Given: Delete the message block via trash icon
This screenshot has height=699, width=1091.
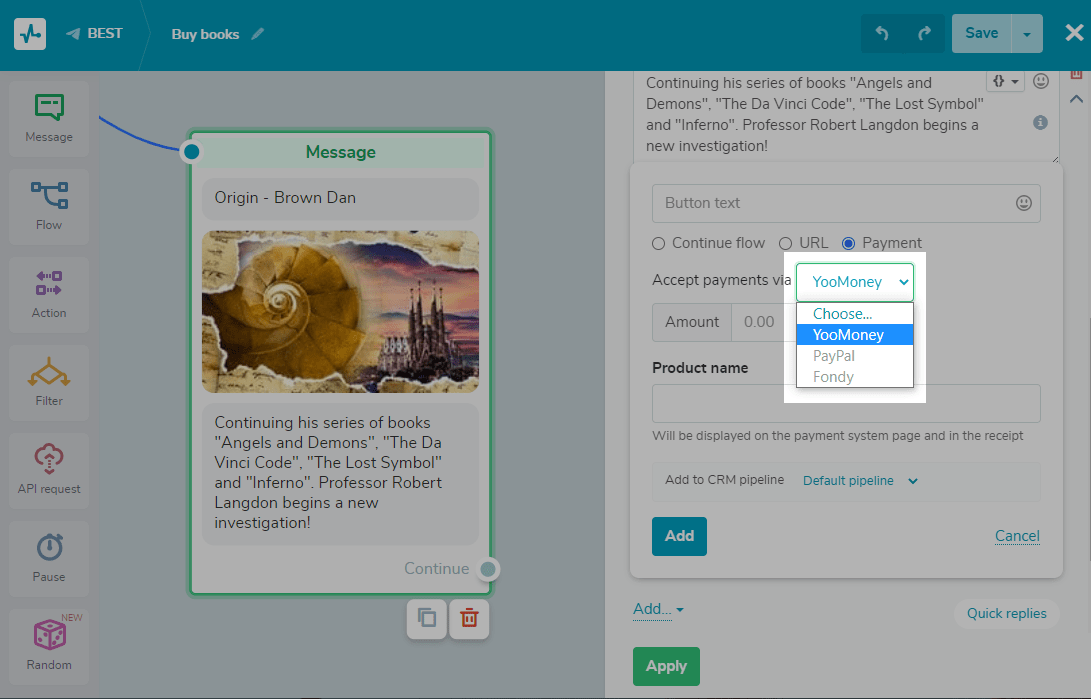Looking at the screenshot, I should coord(468,618).
